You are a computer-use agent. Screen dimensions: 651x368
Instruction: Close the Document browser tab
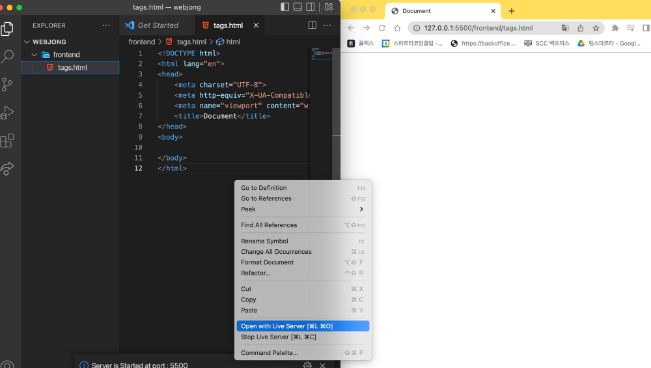[493, 11]
